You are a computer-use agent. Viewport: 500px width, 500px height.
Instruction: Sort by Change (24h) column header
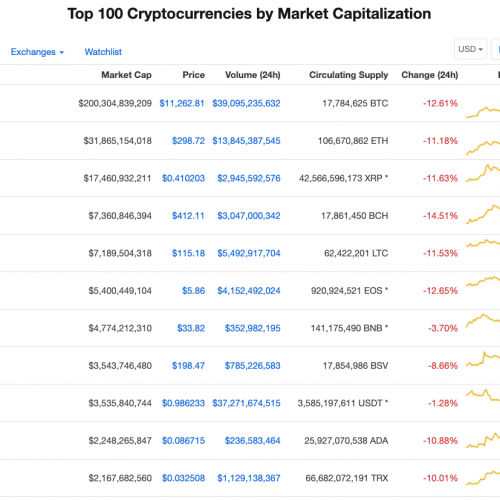430,75
